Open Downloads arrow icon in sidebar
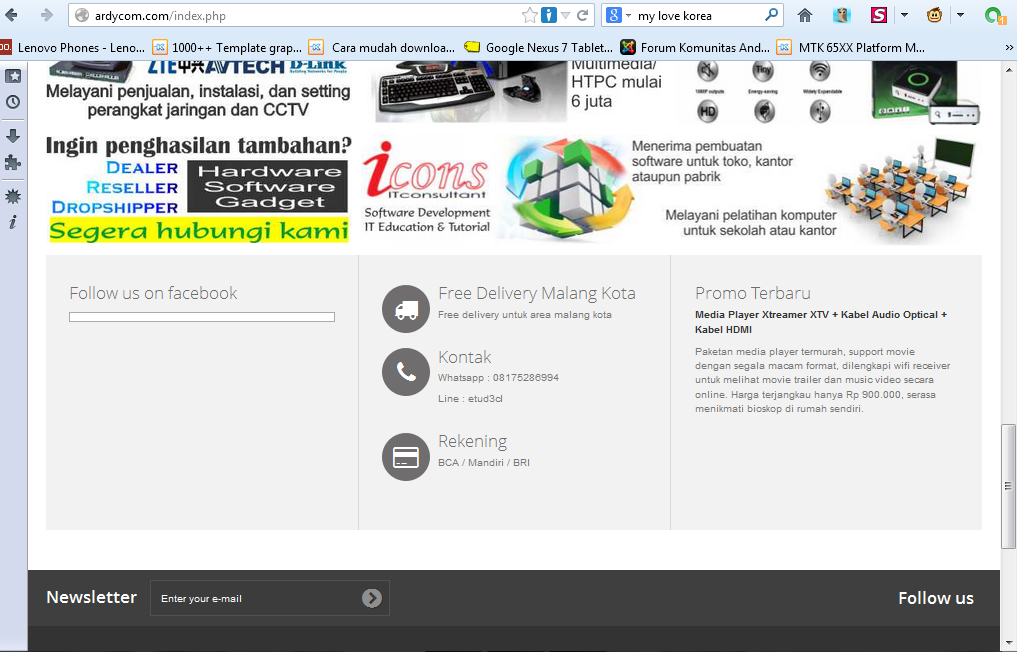Screen dimensions: 1018x652 pyautogui.click(x=13, y=136)
